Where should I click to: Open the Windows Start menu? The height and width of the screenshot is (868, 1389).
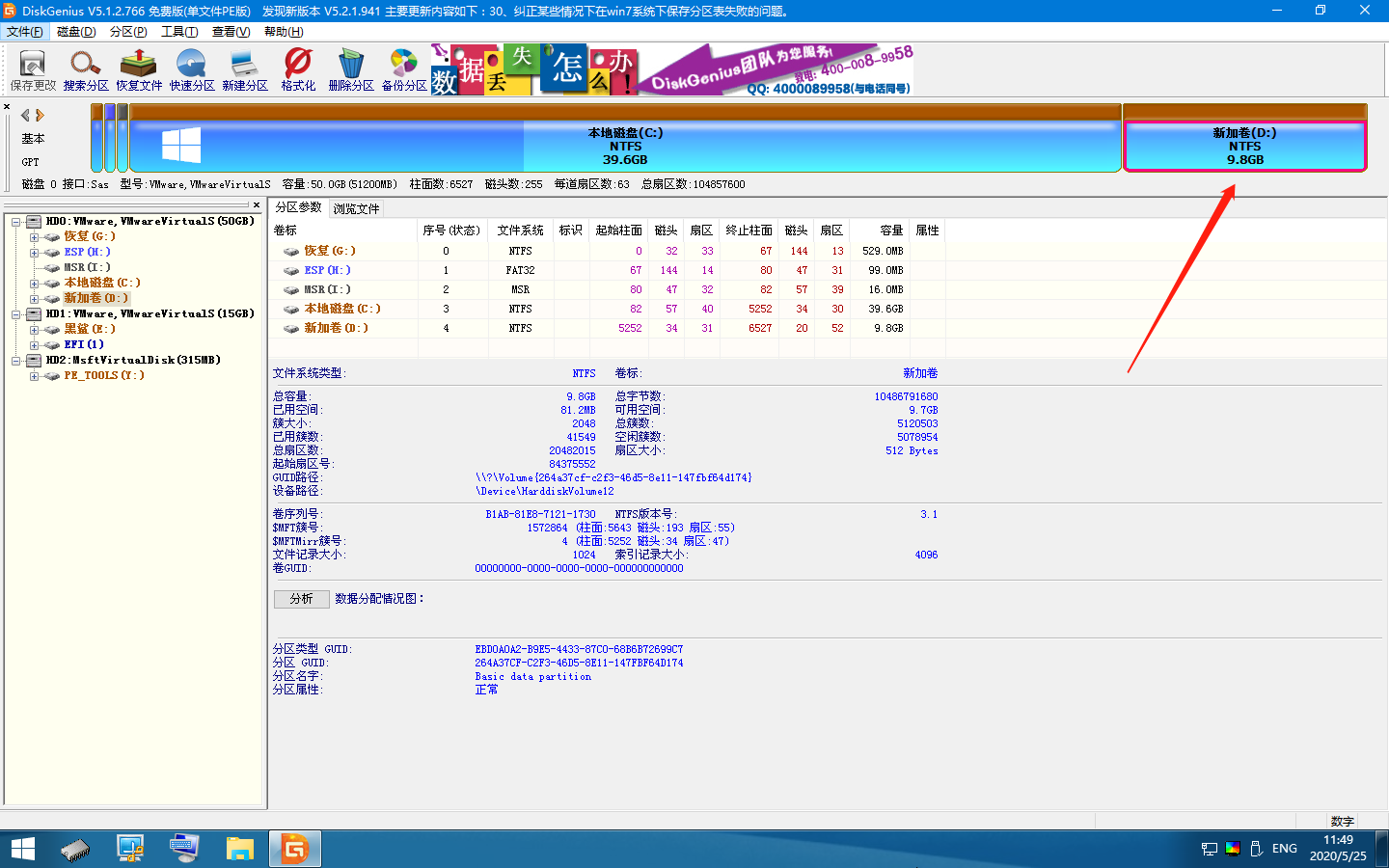tap(23, 849)
